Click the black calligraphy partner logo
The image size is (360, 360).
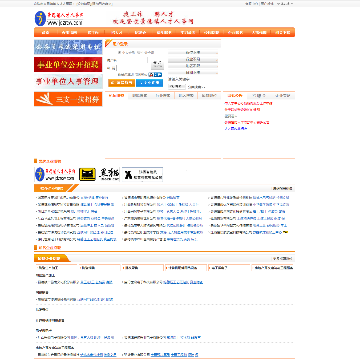pyautogui.click(x=109, y=175)
